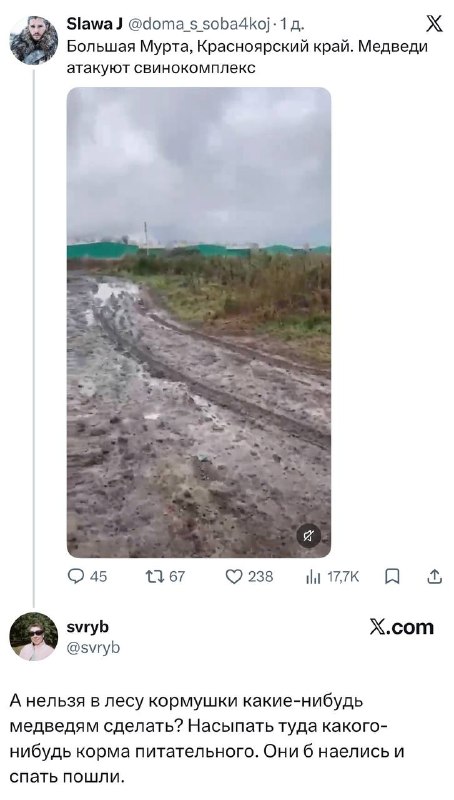Click the X.com logo near svryb
Viewport: 454px width, 800px height.
click(402, 627)
